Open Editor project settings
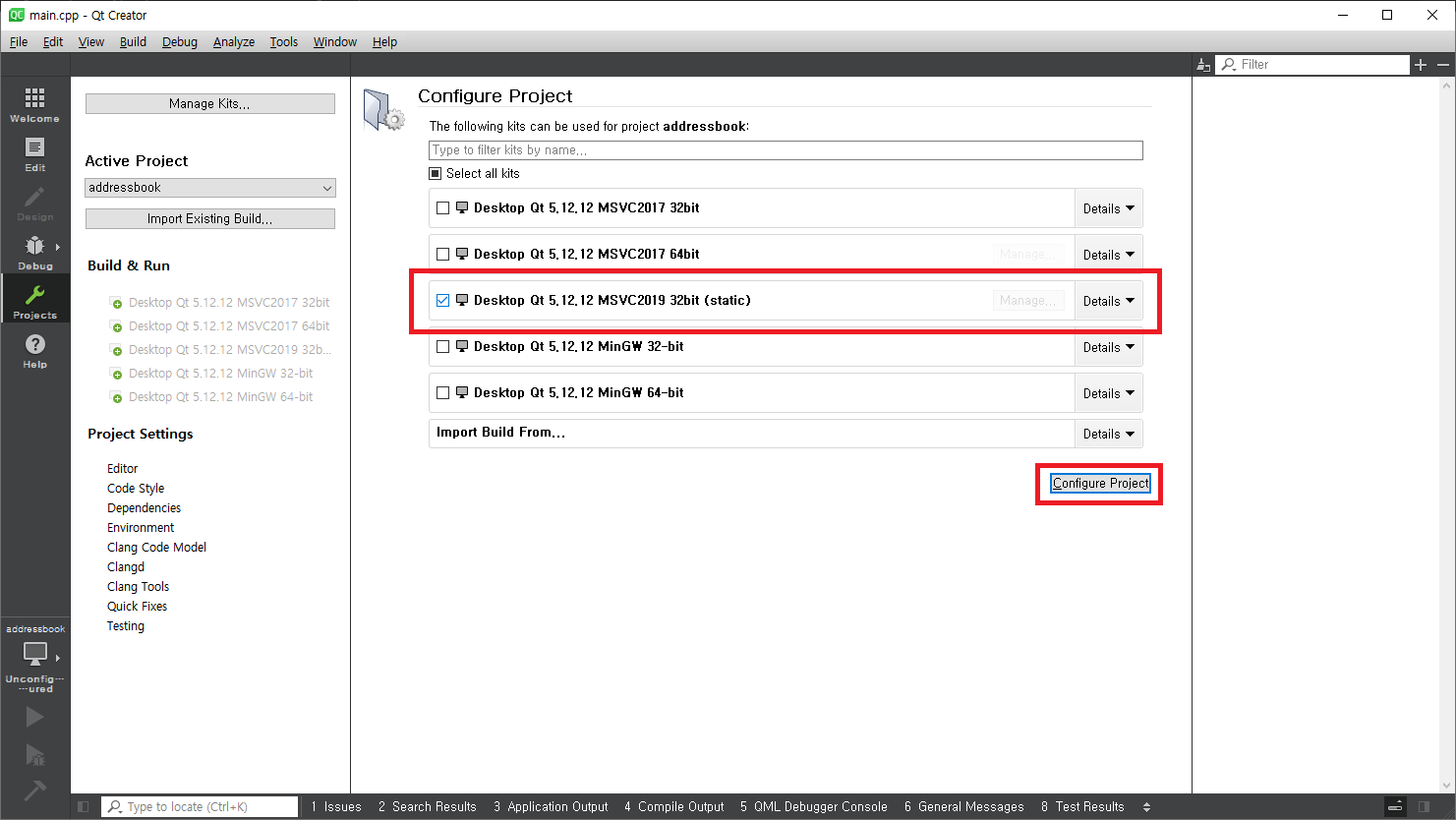The height and width of the screenshot is (820, 1456). coord(122,469)
